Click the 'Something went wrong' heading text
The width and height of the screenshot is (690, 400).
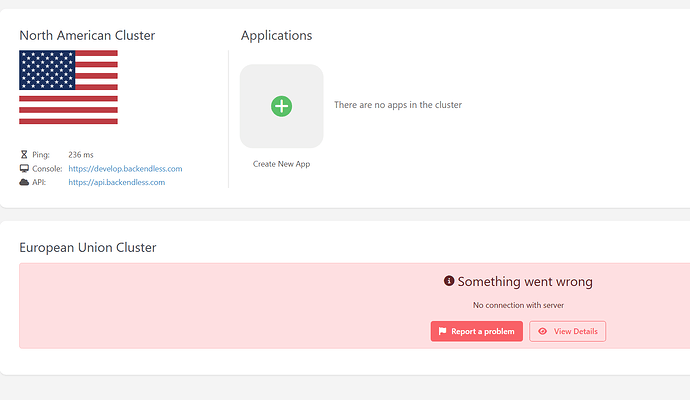click(x=525, y=282)
